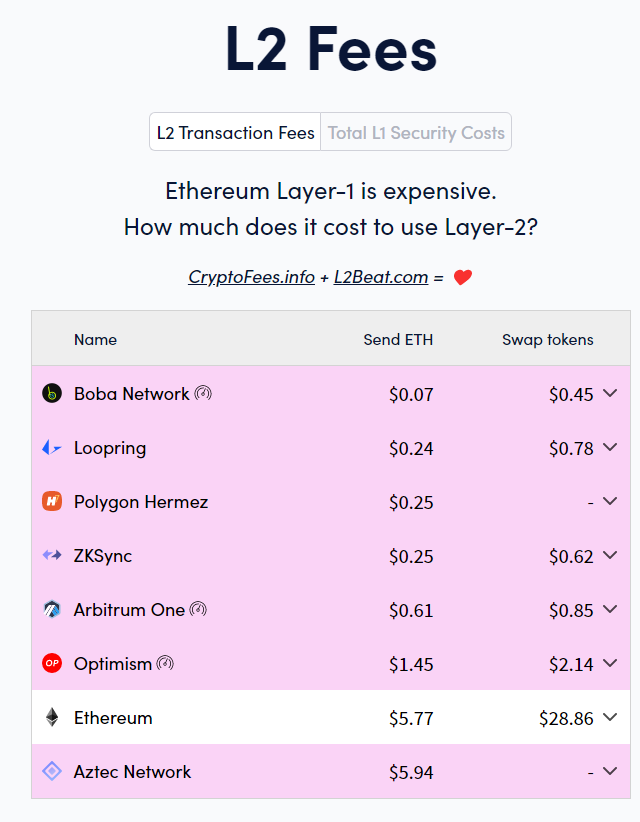640x822 pixels.
Task: Click the Polygon Hermez logo icon
Action: tap(52, 501)
